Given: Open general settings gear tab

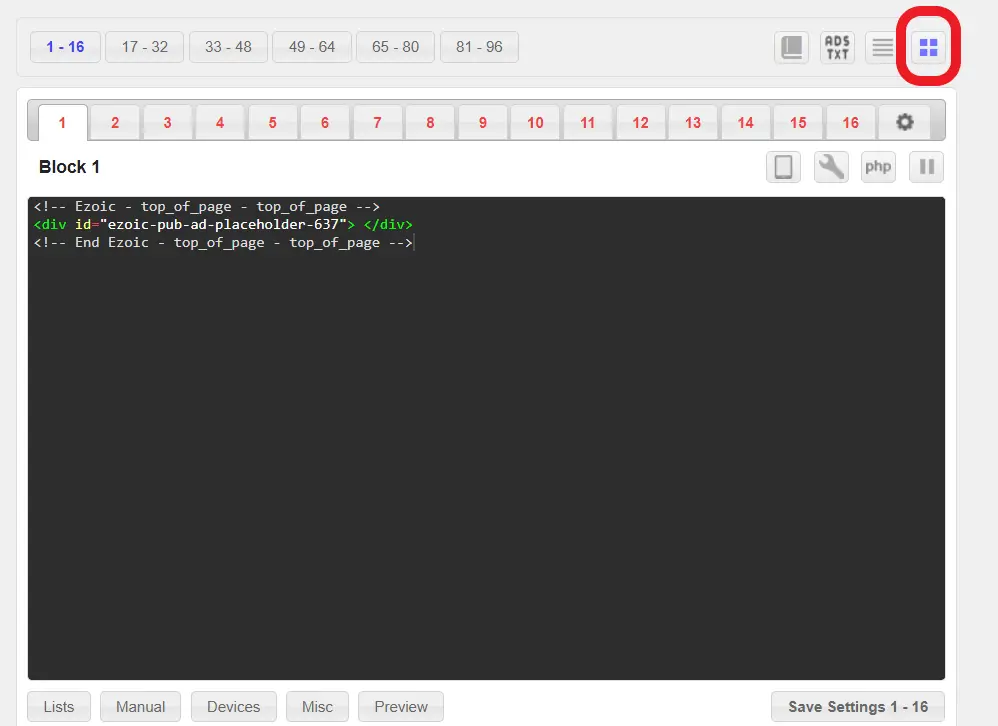Looking at the screenshot, I should coord(904,122).
